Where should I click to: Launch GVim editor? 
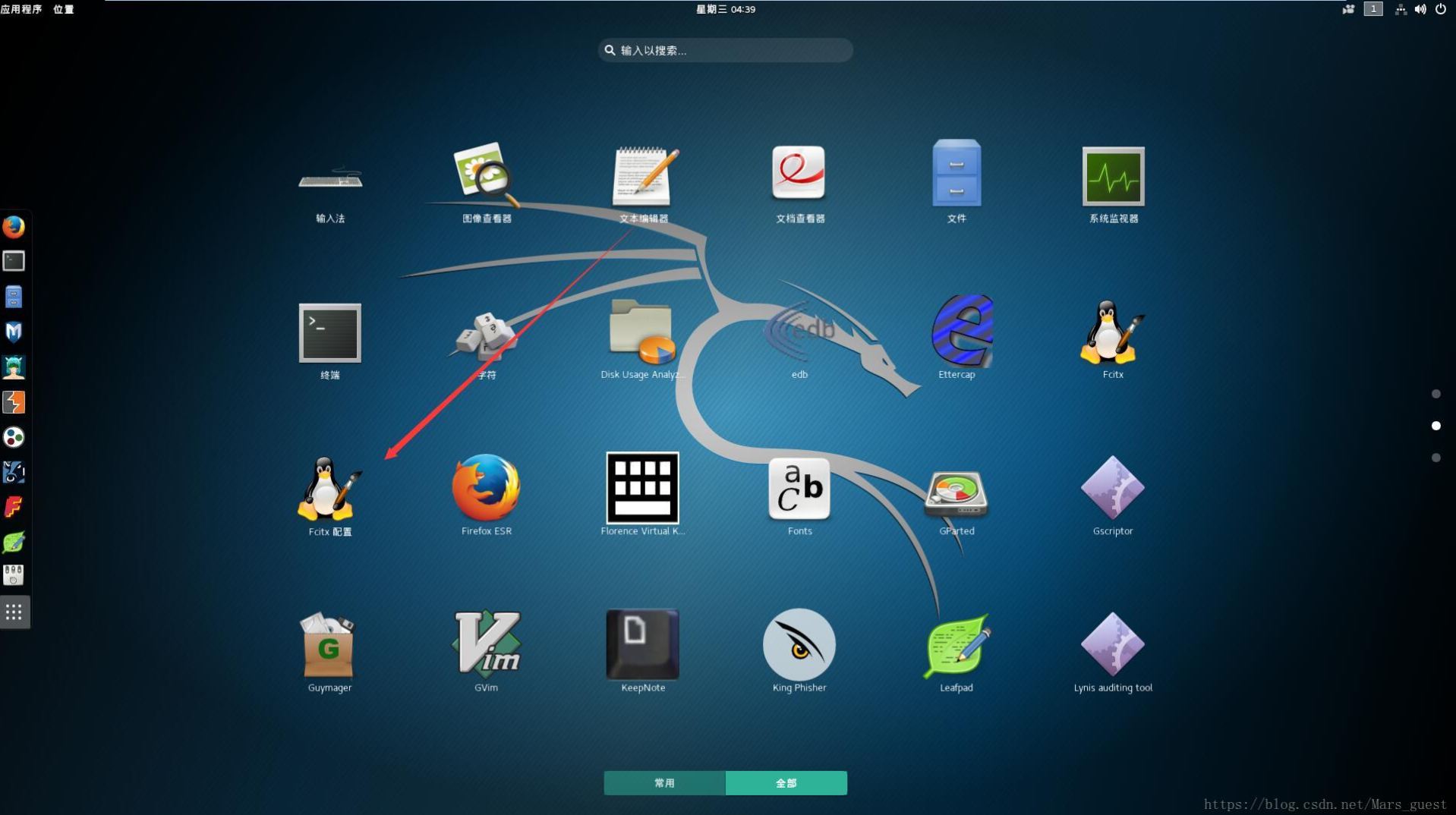(487, 653)
